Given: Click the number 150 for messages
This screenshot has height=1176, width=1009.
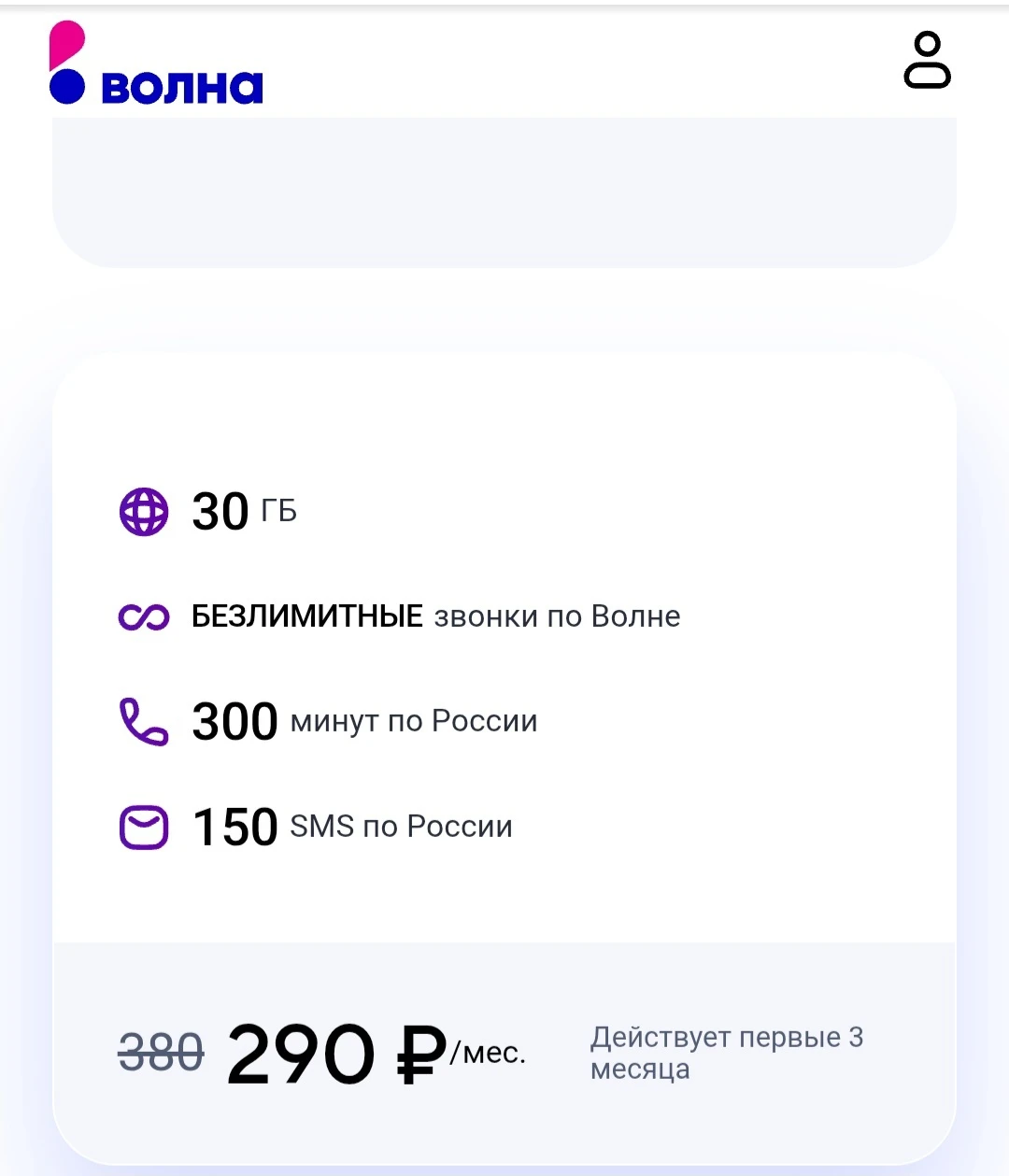Looking at the screenshot, I should click(234, 828).
